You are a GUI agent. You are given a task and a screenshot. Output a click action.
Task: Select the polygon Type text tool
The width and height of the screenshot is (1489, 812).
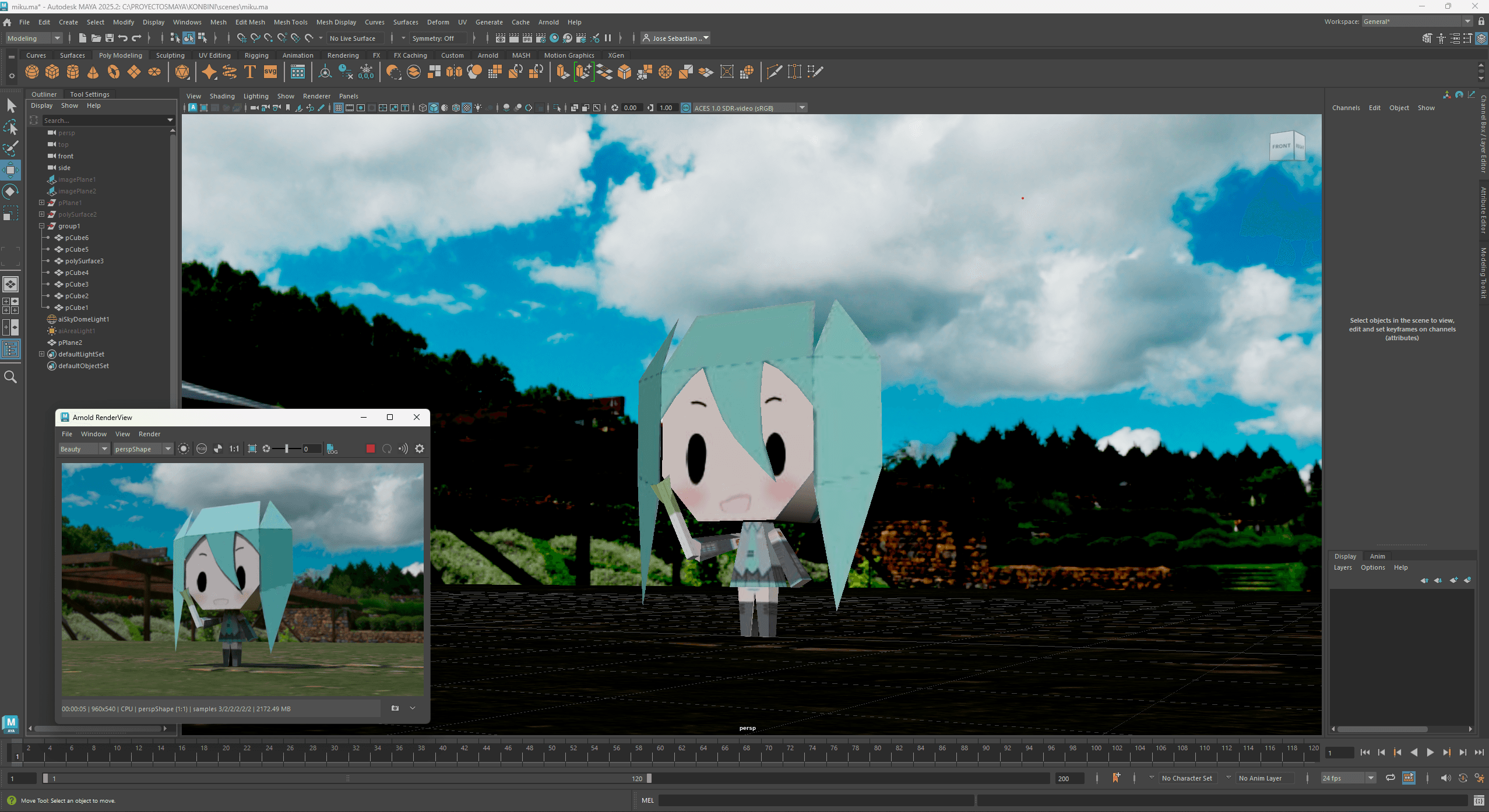pyautogui.click(x=250, y=72)
